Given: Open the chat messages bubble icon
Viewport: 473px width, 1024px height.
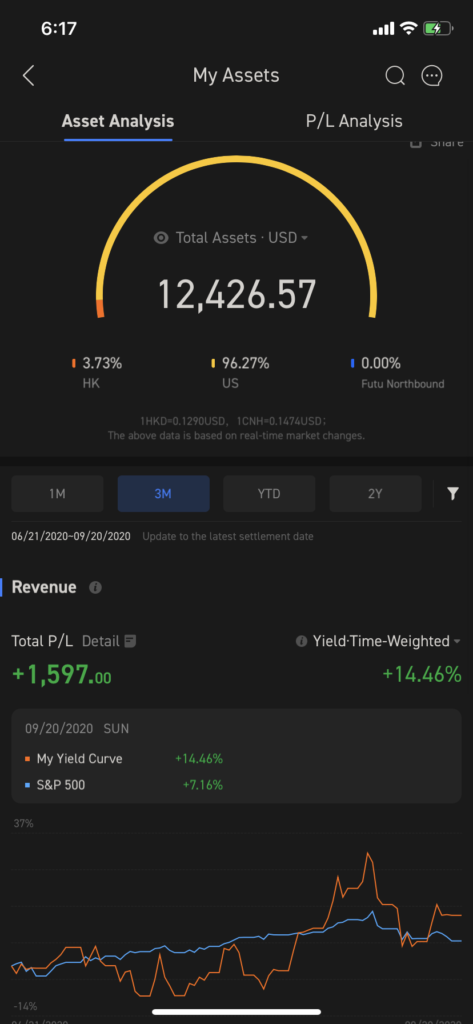Looking at the screenshot, I should click(x=432, y=76).
